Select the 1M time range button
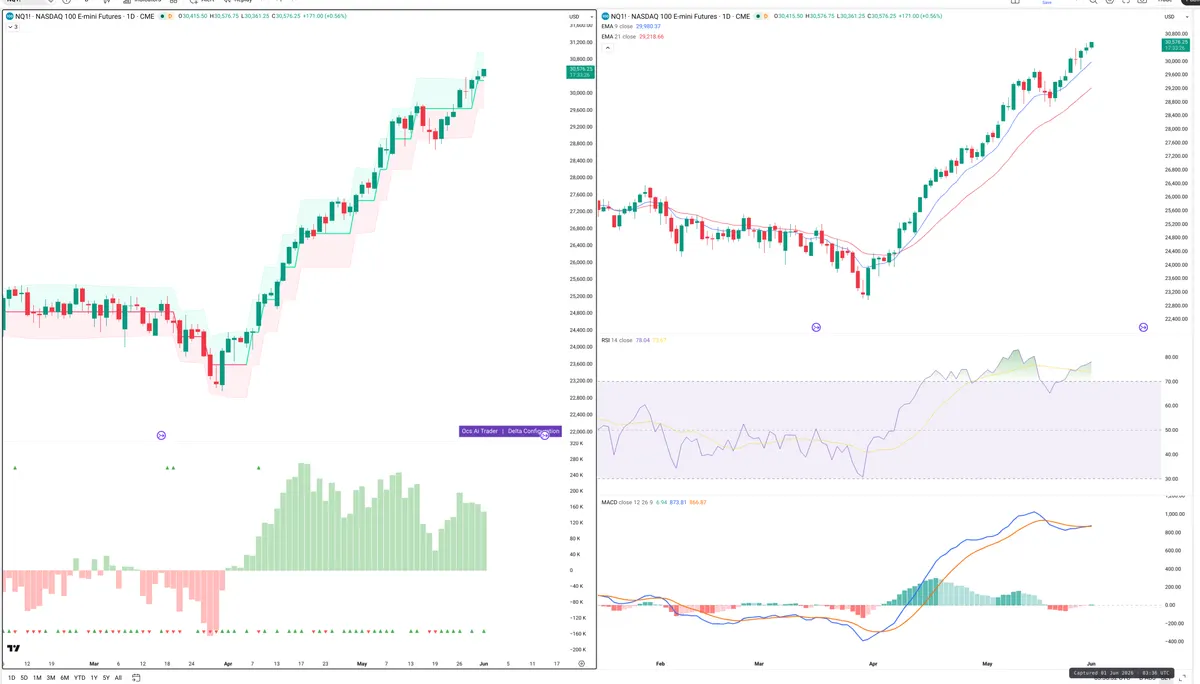 coord(37,677)
